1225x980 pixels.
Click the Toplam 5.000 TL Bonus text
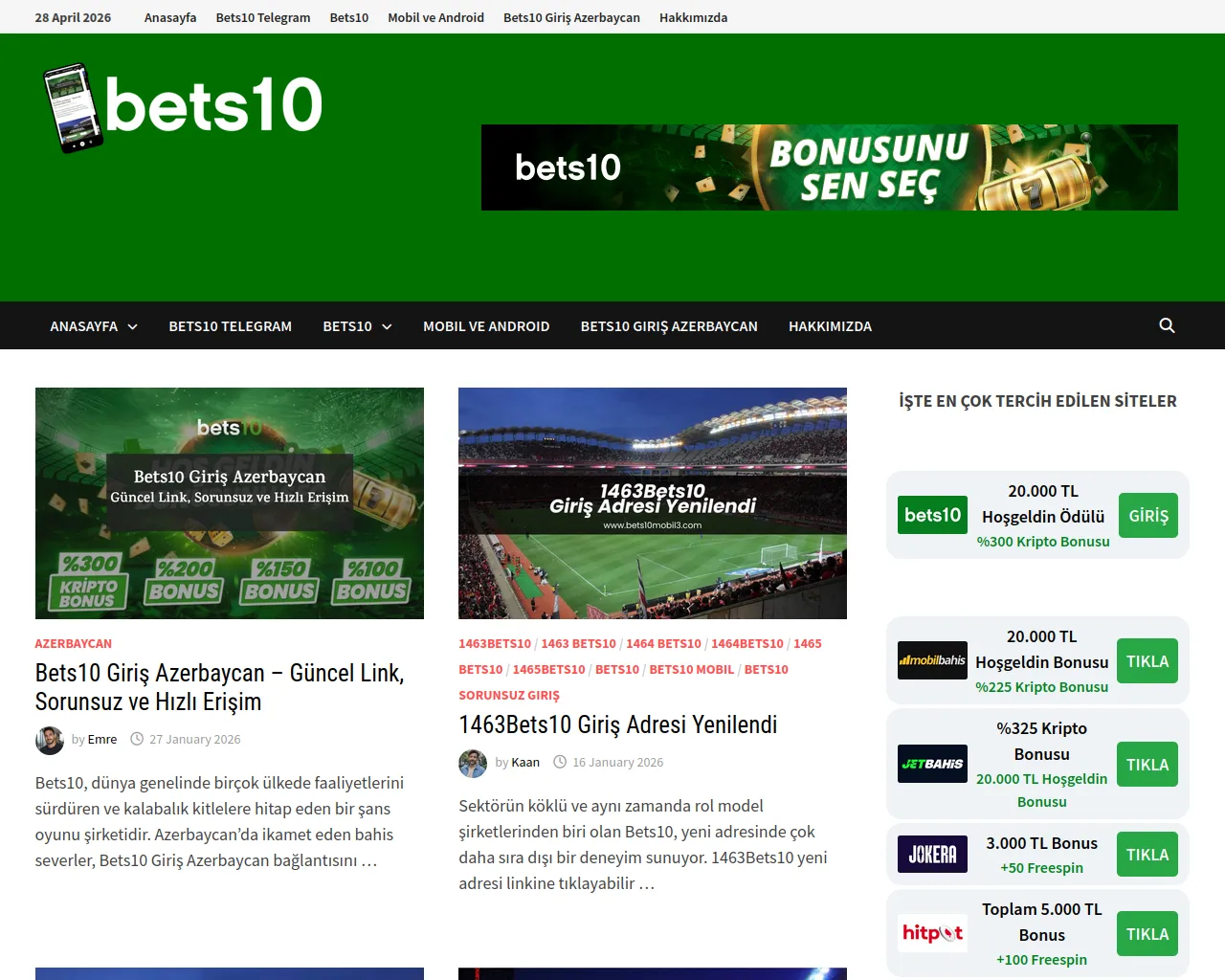point(1042,922)
